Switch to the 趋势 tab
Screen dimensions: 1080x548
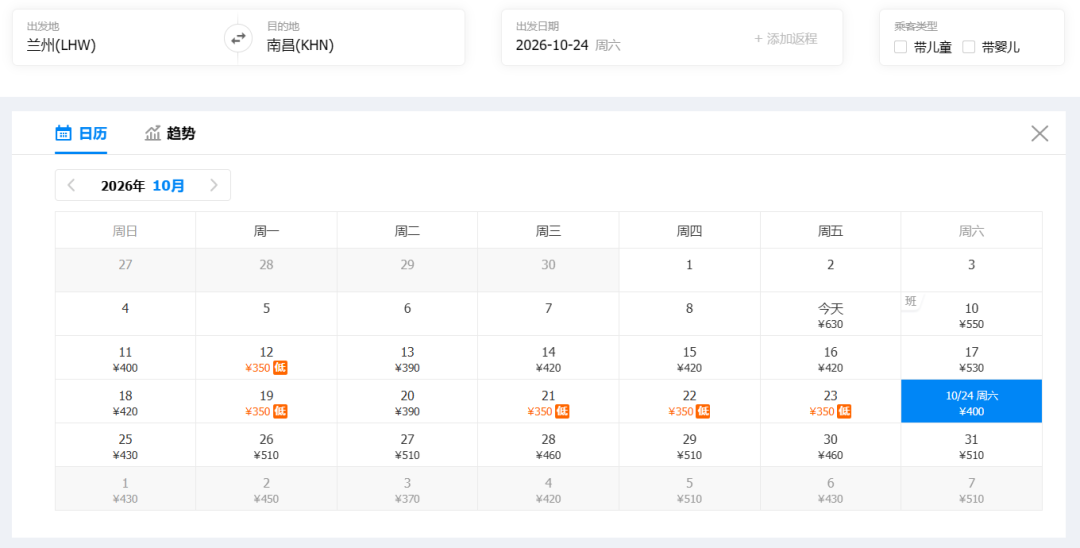(x=169, y=133)
